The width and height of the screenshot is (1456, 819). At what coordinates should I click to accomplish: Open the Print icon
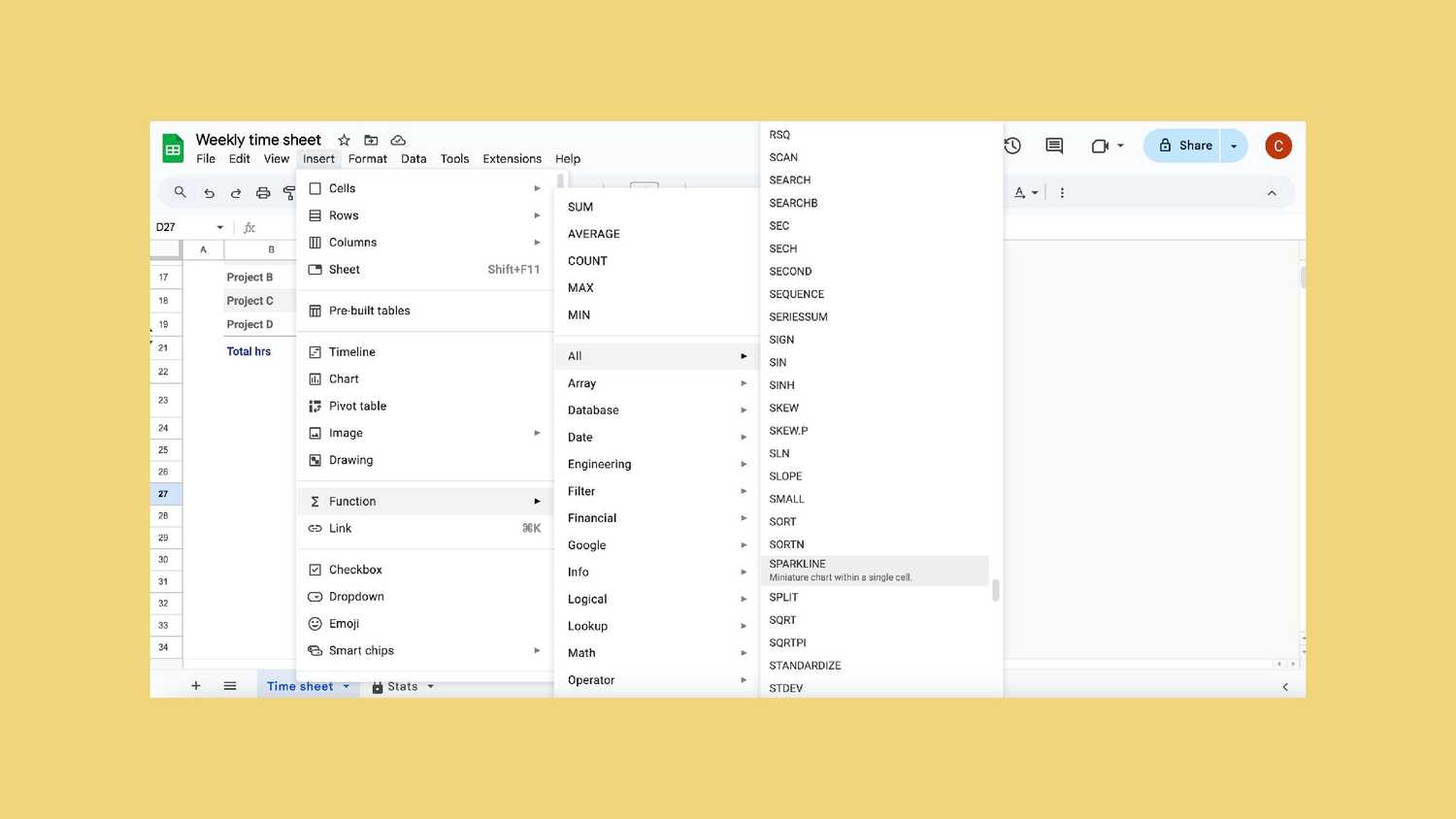[263, 192]
